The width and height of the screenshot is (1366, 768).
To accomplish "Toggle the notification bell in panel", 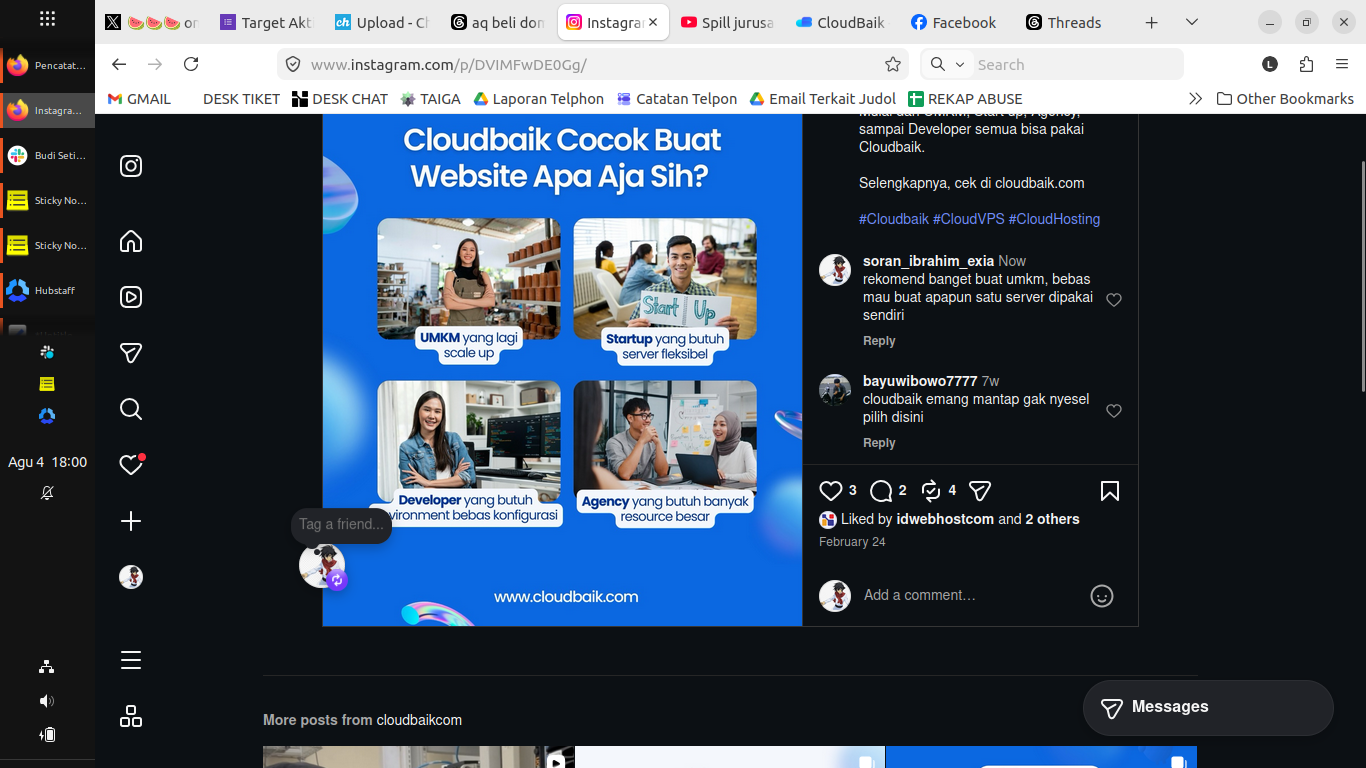I will (x=47, y=493).
